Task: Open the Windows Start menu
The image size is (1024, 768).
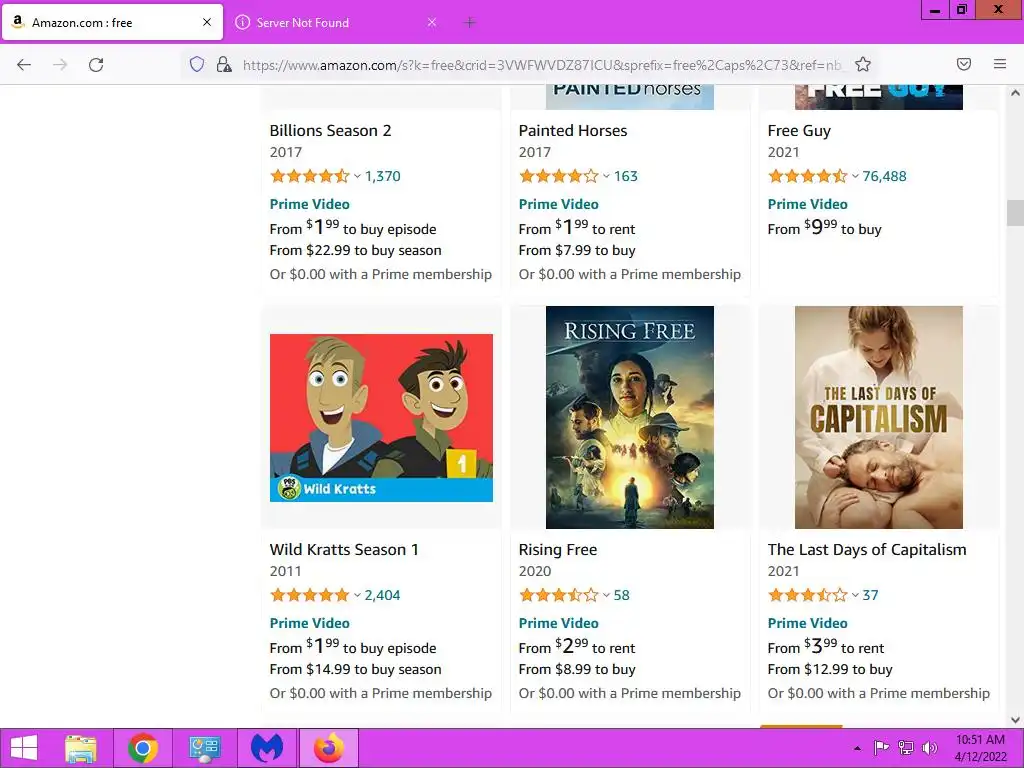Action: tap(24, 748)
